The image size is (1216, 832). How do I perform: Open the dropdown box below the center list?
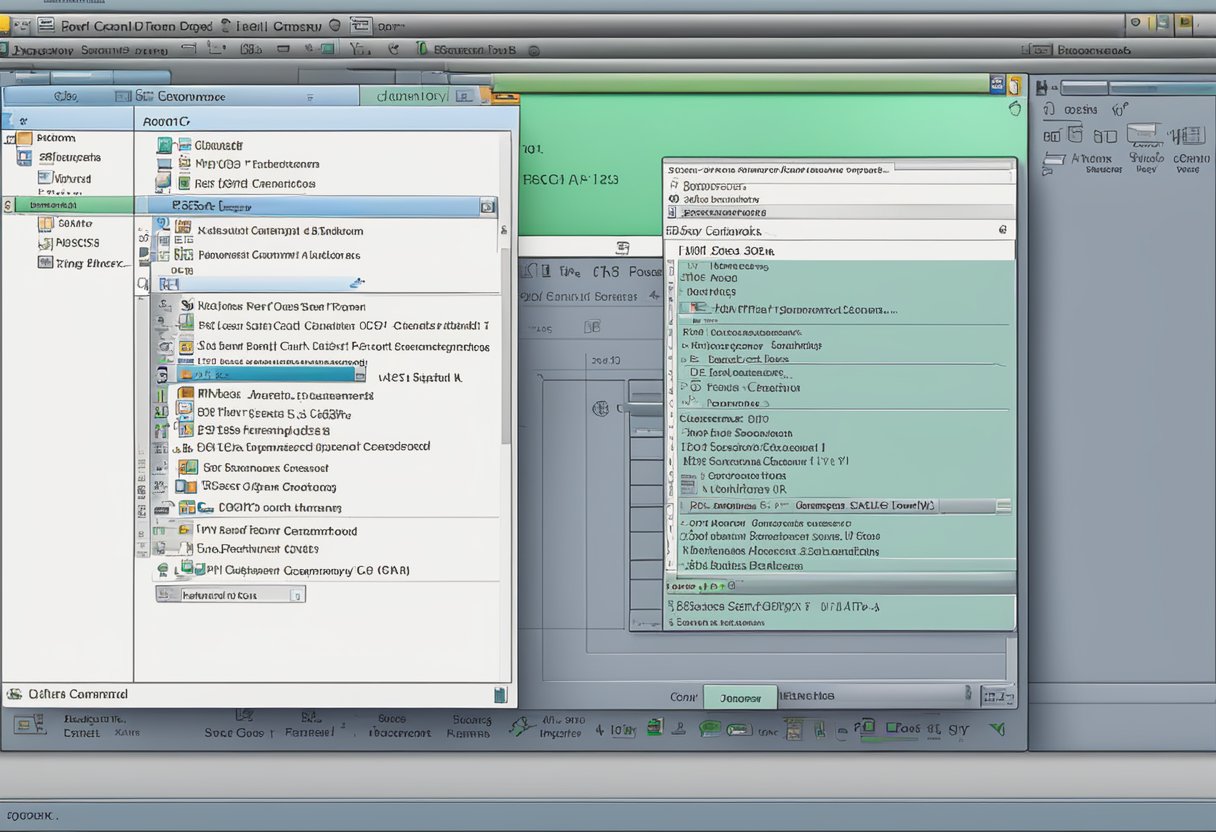230,594
